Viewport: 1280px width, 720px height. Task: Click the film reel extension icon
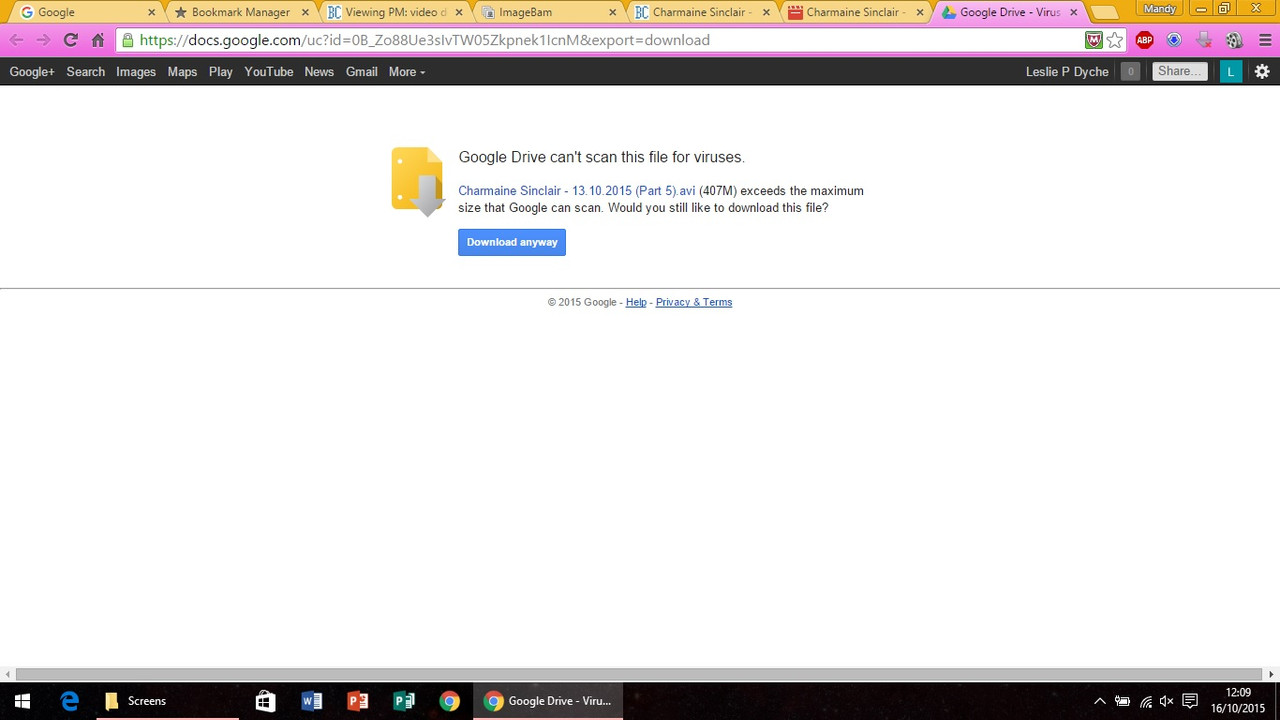coord(1234,40)
